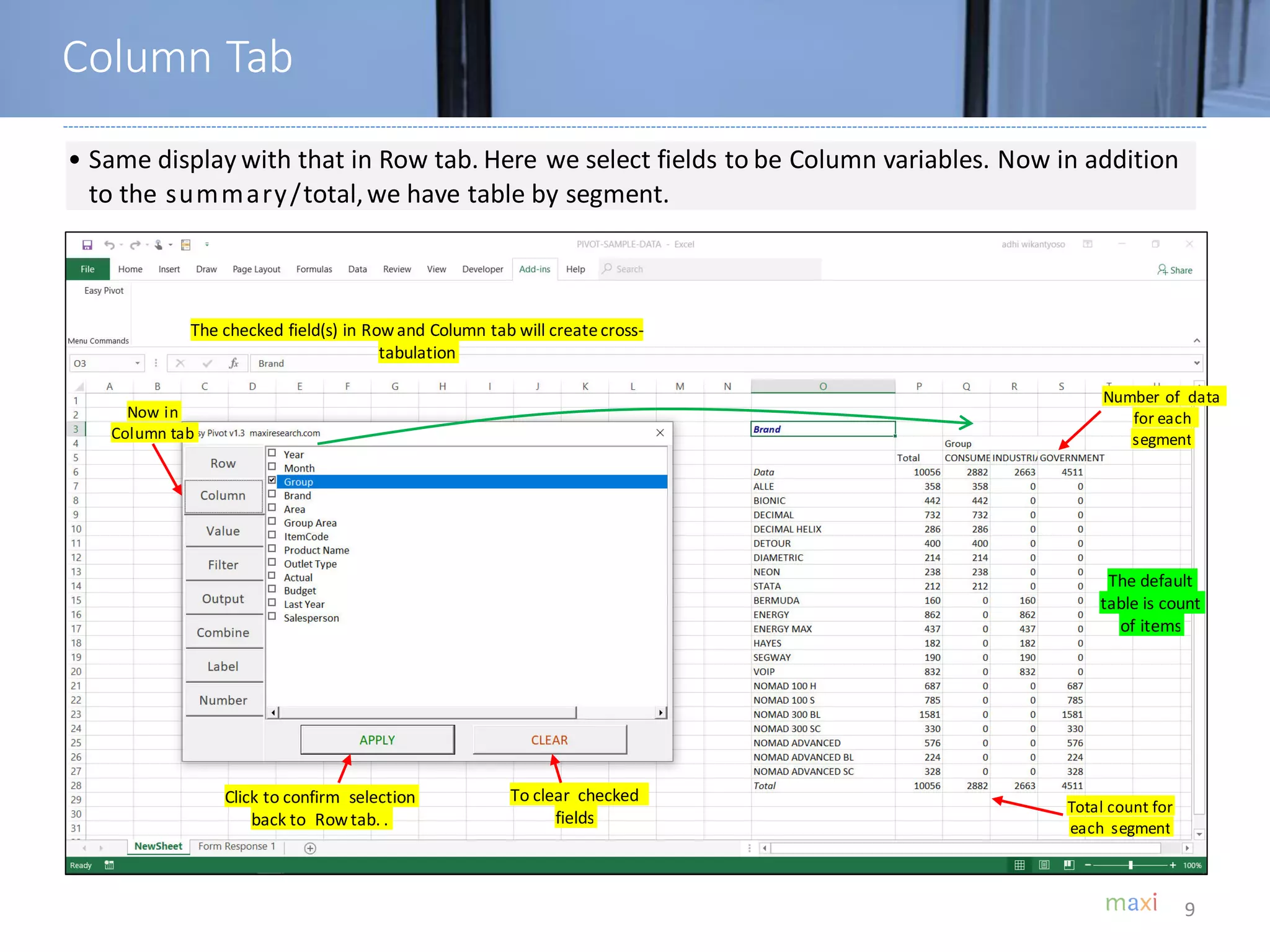Viewport: 1270px width, 952px height.
Task: Check the Year field checkbox
Action: [x=272, y=453]
